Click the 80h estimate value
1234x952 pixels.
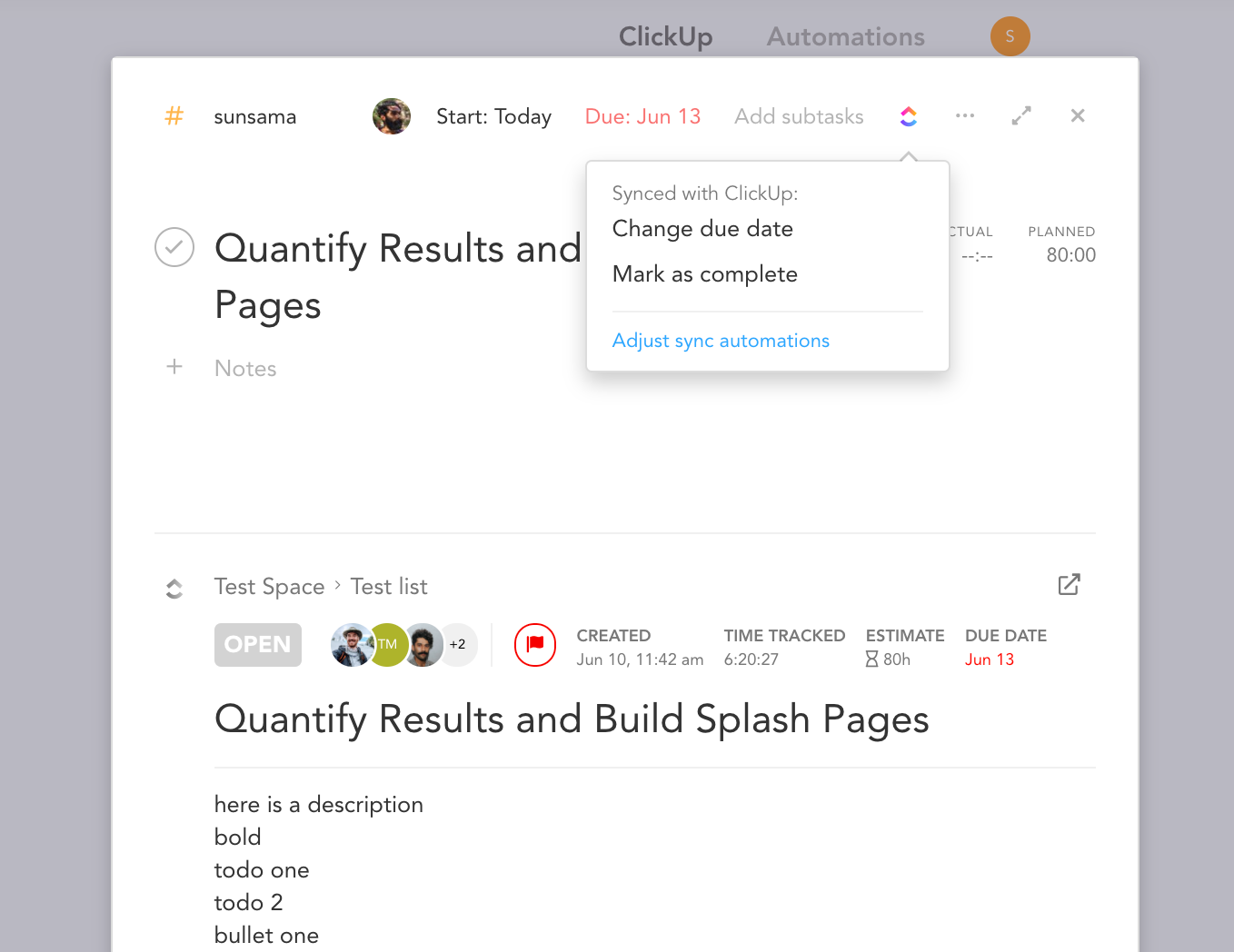[888, 659]
